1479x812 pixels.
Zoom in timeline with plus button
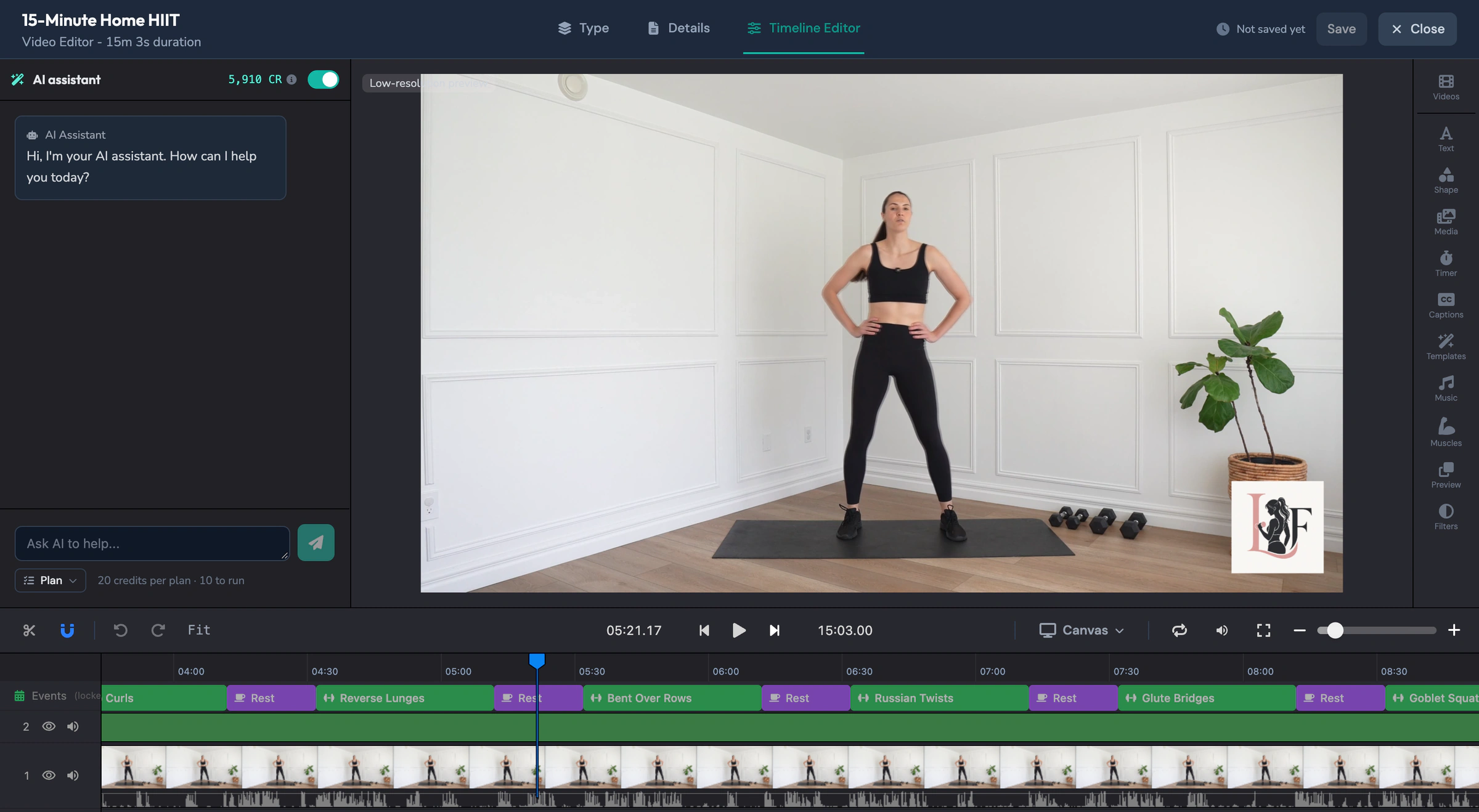point(1454,630)
